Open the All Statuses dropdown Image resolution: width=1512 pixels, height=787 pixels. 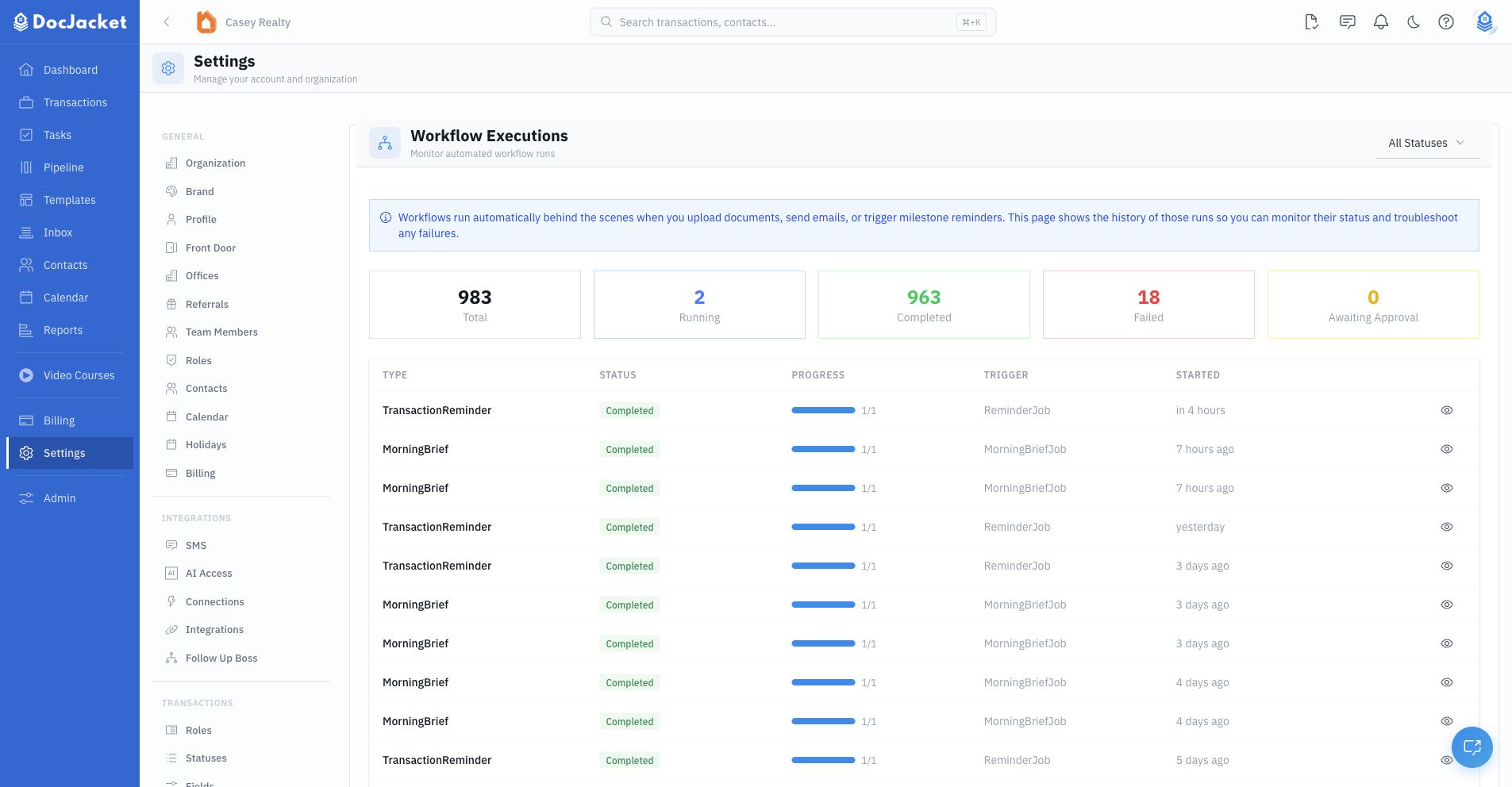pos(1427,143)
